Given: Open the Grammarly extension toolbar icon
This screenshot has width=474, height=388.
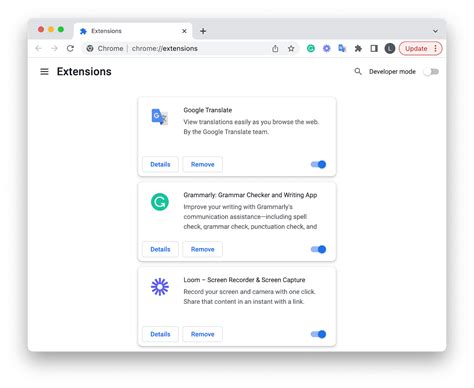Looking at the screenshot, I should (311, 49).
